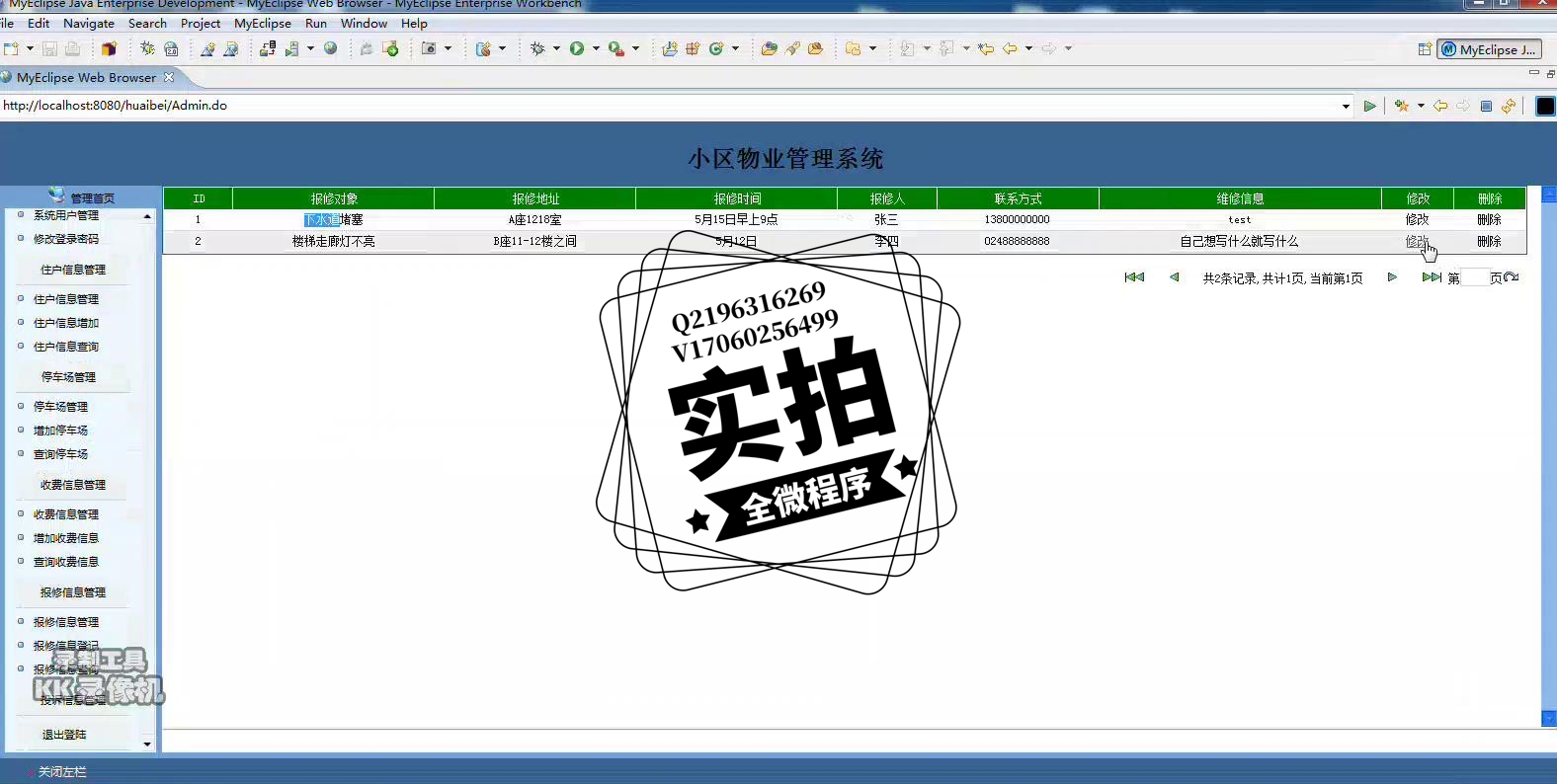Go to the next page of records
The image size is (1557, 784).
(1392, 277)
